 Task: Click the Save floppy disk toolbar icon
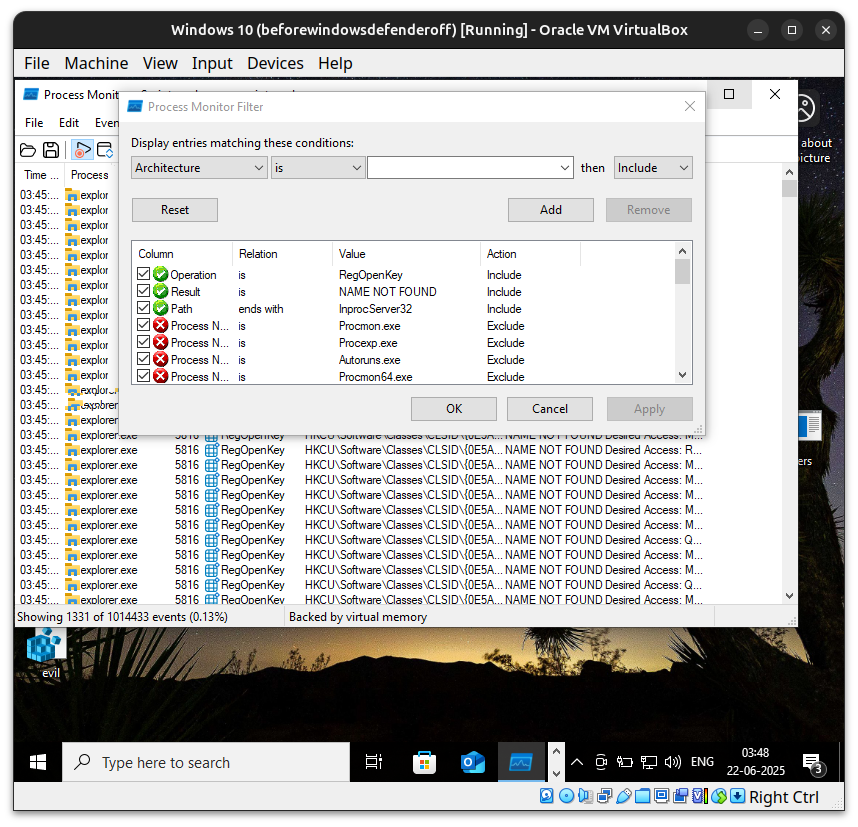(x=51, y=150)
